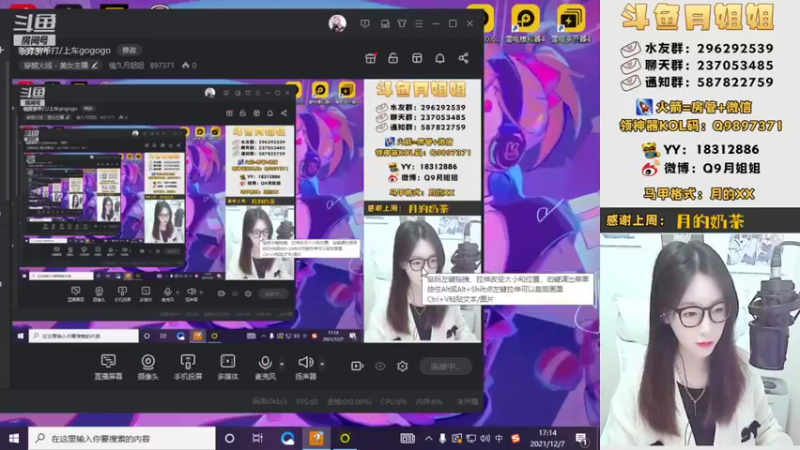Screen dimensions: 800x450
Task: Click the 连接中... start button
Action: pyautogui.click(x=445, y=366)
